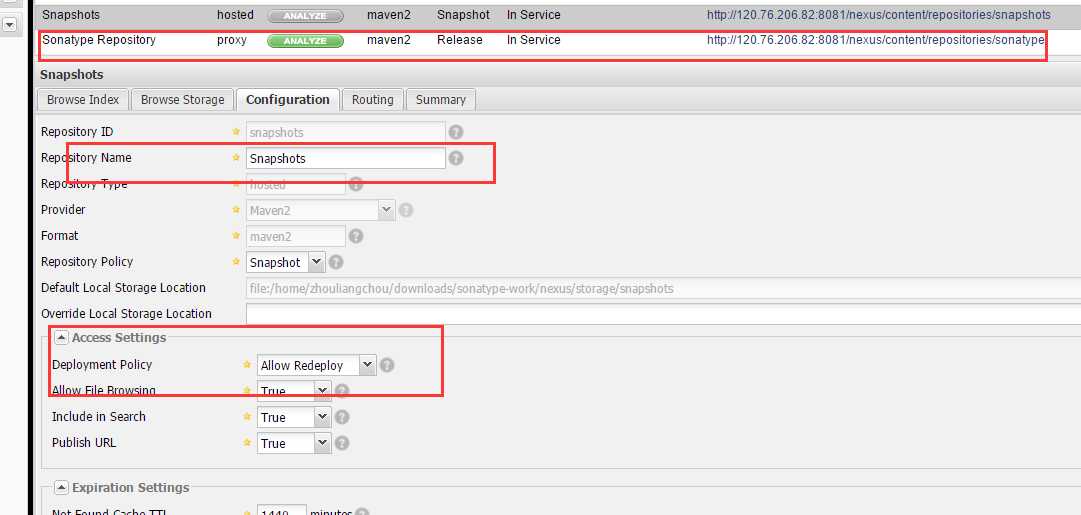
Task: Select the Configuration tab
Action: coord(287,99)
